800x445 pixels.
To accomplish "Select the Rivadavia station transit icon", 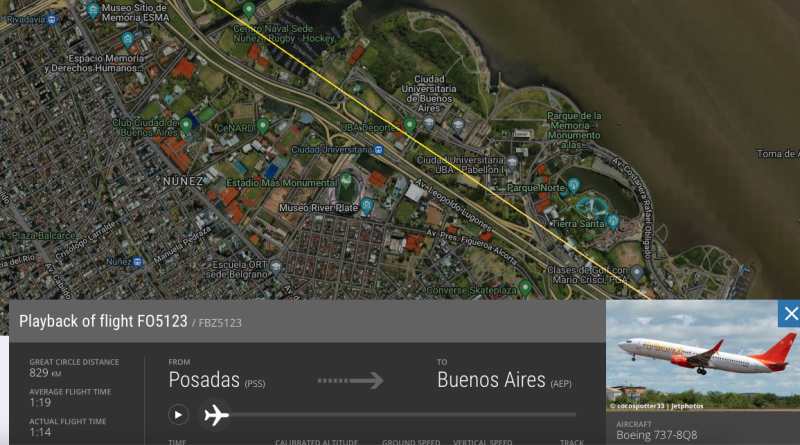I will click(52, 19).
